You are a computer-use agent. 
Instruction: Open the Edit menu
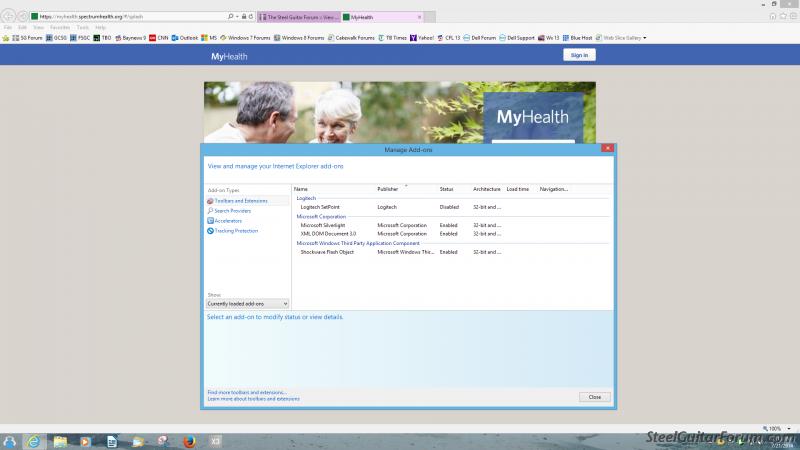pyautogui.click(x=22, y=28)
